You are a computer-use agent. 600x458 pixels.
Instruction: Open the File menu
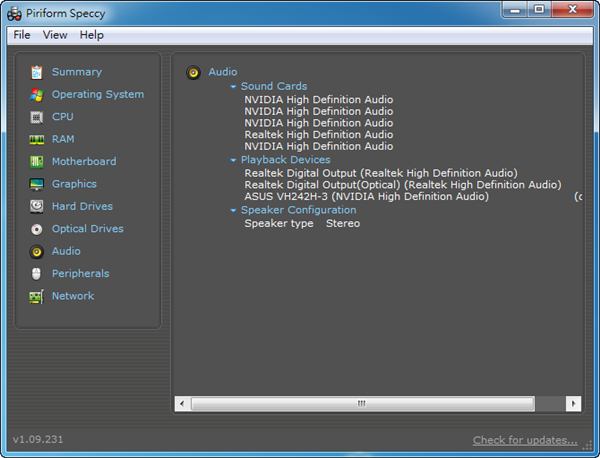pos(22,35)
